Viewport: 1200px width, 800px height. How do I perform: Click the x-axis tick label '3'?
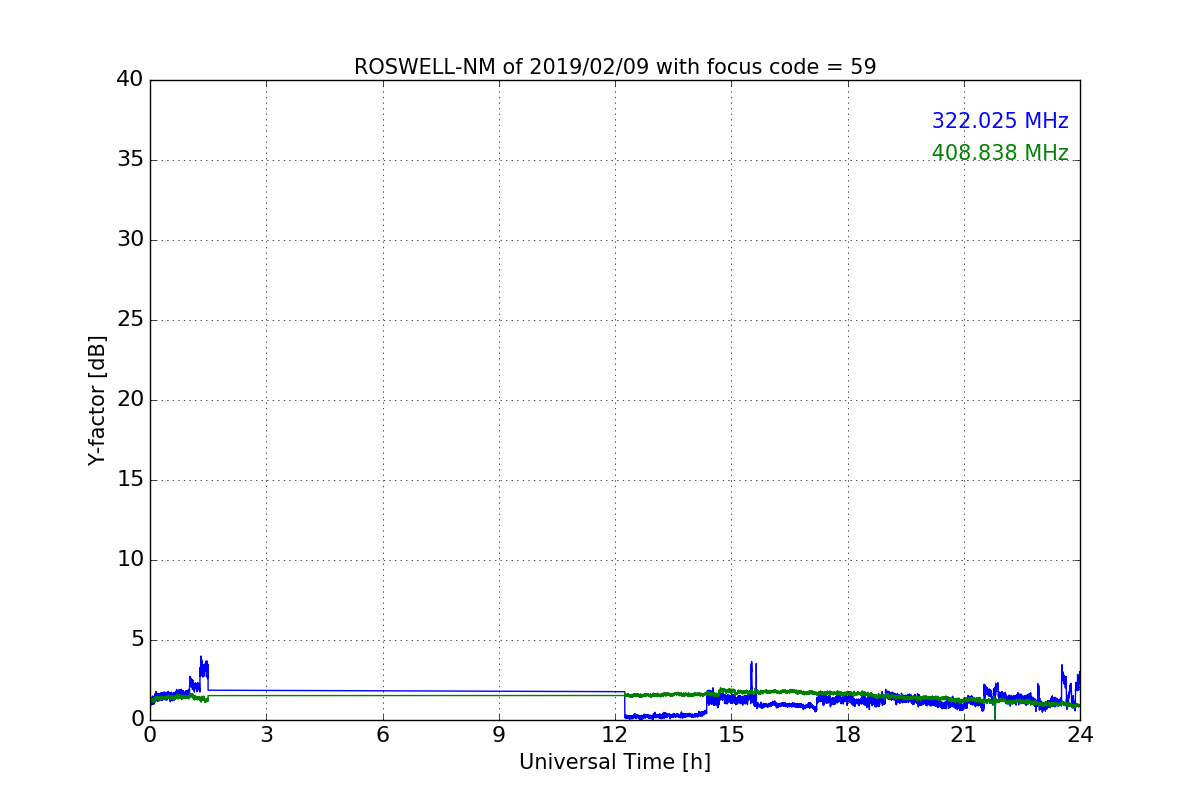coord(266,735)
